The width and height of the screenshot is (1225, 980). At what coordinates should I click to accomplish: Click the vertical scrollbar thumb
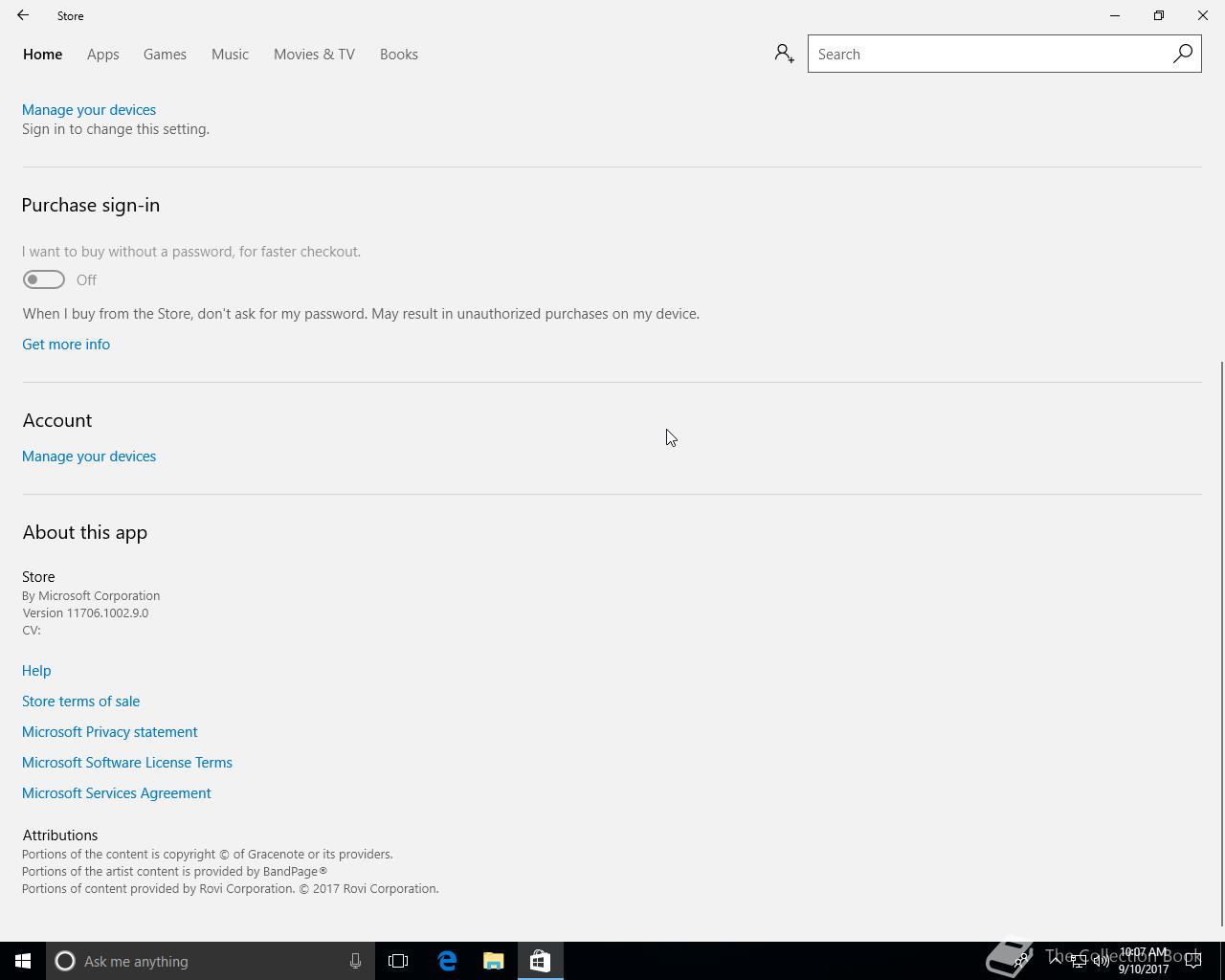click(1222, 643)
